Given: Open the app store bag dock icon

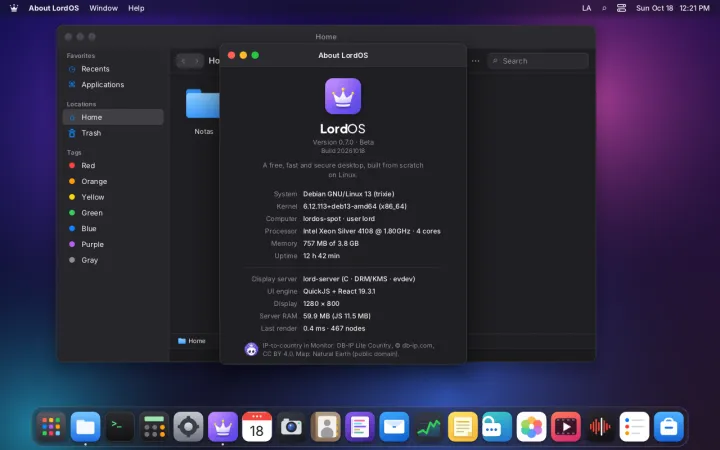Looking at the screenshot, I should click(x=668, y=427).
